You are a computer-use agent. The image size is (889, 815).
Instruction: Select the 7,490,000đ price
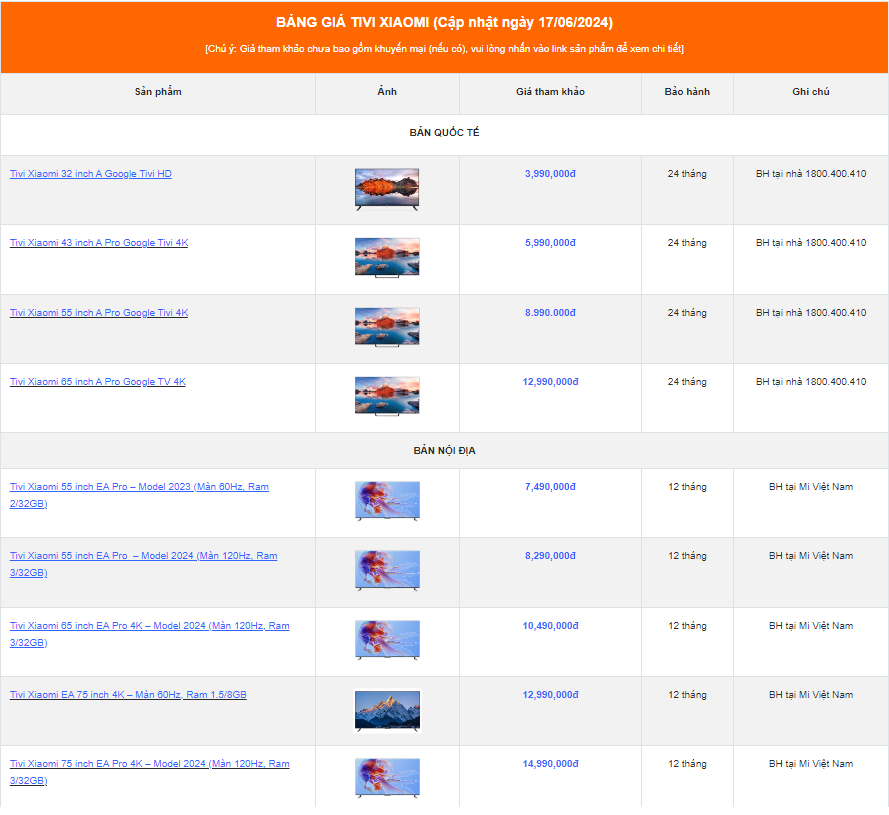coord(550,487)
